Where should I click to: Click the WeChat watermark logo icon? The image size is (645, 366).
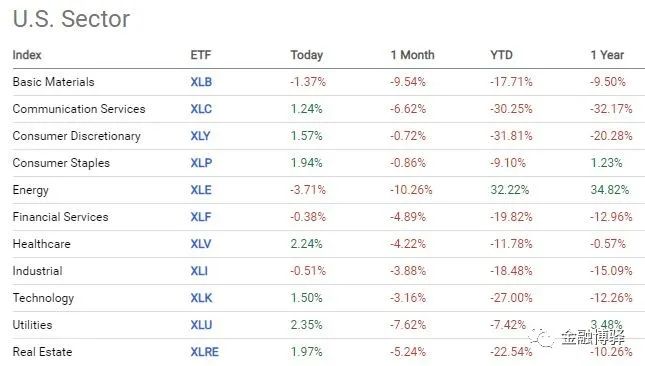(x=541, y=338)
